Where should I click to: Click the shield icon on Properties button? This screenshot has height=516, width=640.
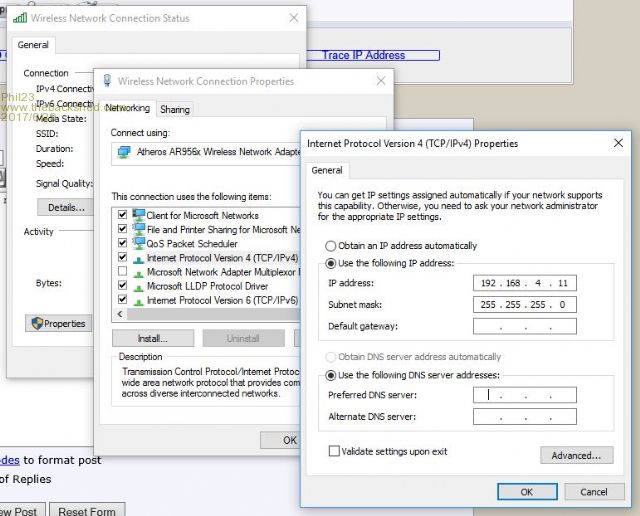(x=35, y=323)
